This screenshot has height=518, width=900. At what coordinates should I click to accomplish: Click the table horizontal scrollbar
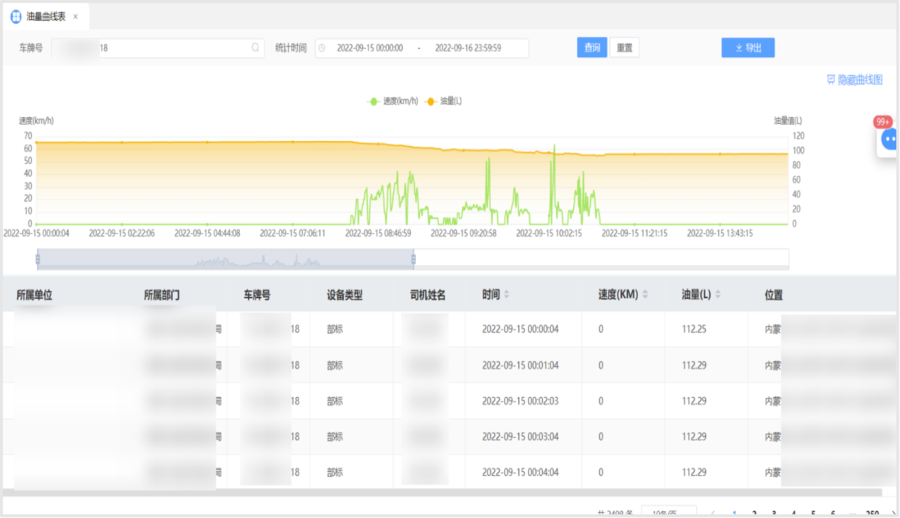tap(442, 493)
